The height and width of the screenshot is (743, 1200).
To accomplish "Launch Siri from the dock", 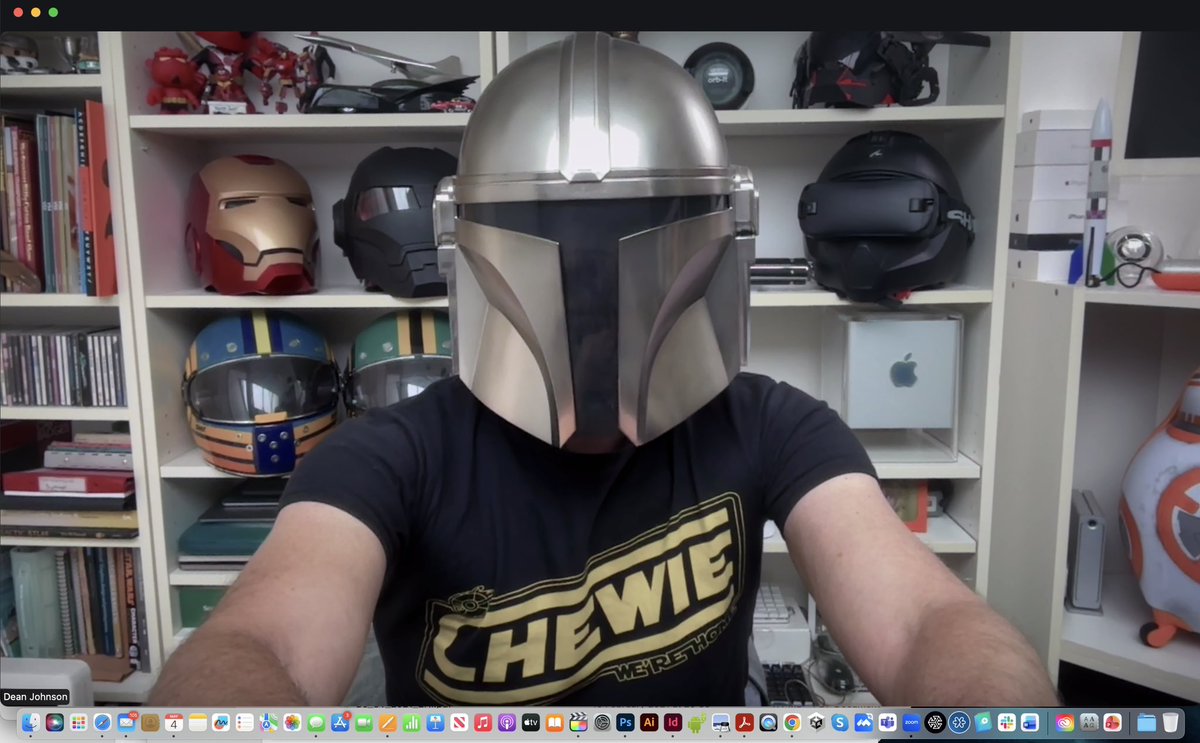I will [55, 722].
